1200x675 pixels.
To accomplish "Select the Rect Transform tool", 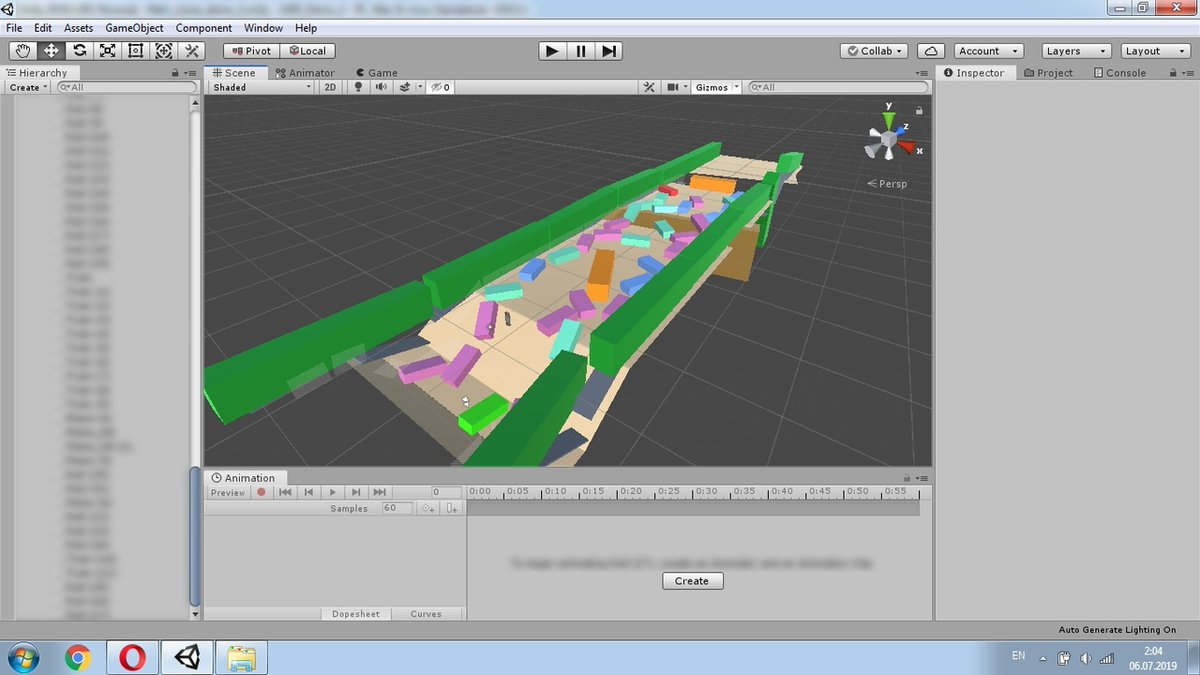I will [x=136, y=50].
